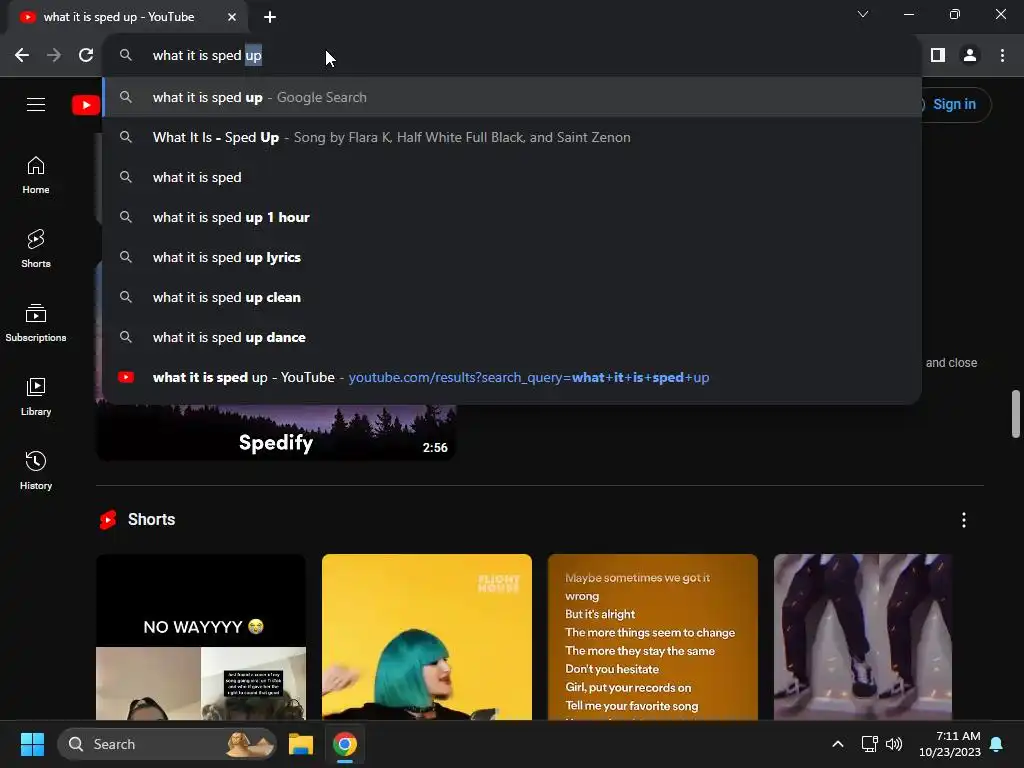1024x768 pixels.
Task: Close the 'what it is sped up' tab
Action: point(232,17)
